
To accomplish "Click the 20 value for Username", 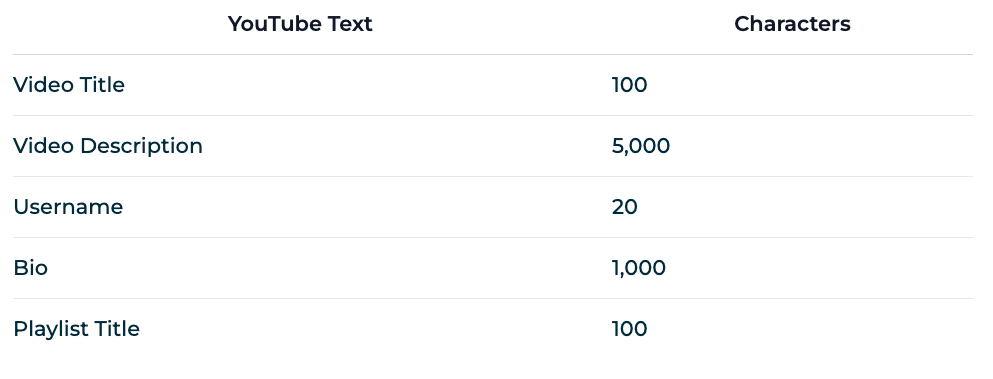I will coord(624,207).
